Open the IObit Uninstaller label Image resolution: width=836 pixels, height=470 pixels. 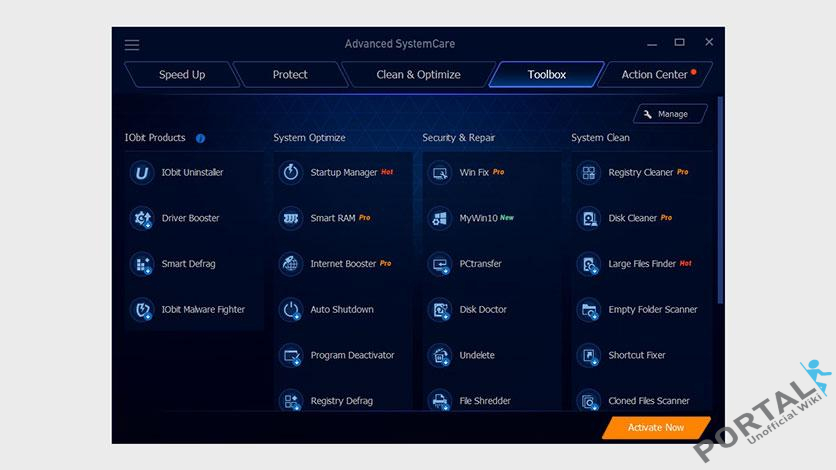pos(192,173)
